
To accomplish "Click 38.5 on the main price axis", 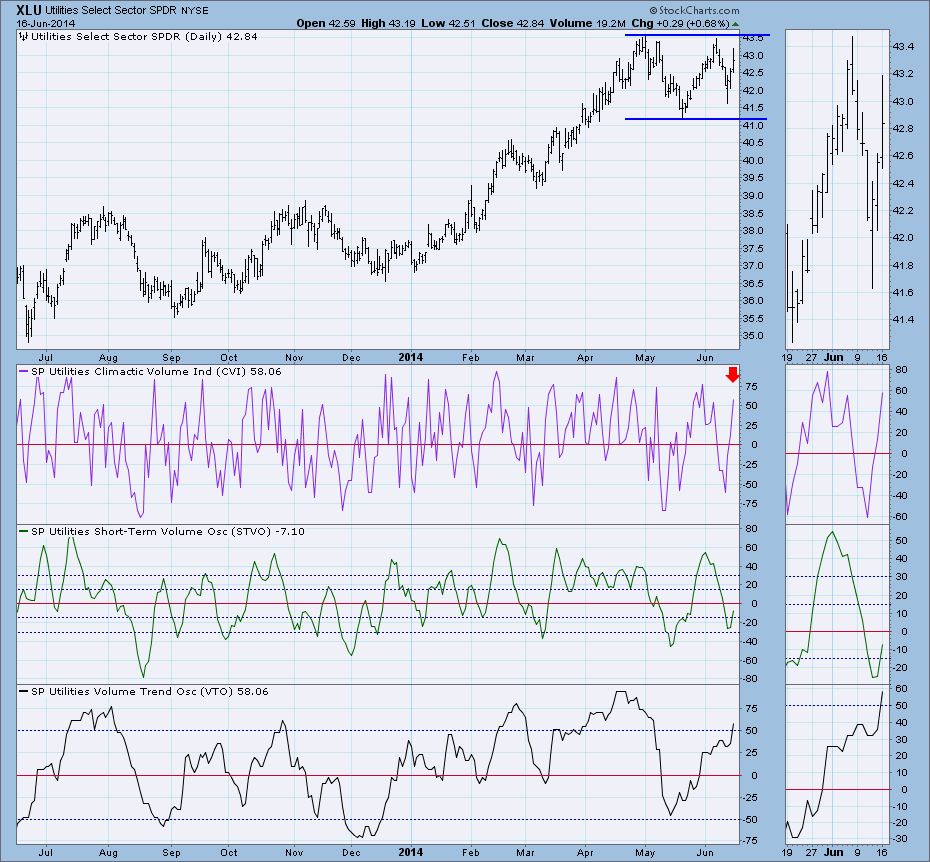I will (x=753, y=214).
